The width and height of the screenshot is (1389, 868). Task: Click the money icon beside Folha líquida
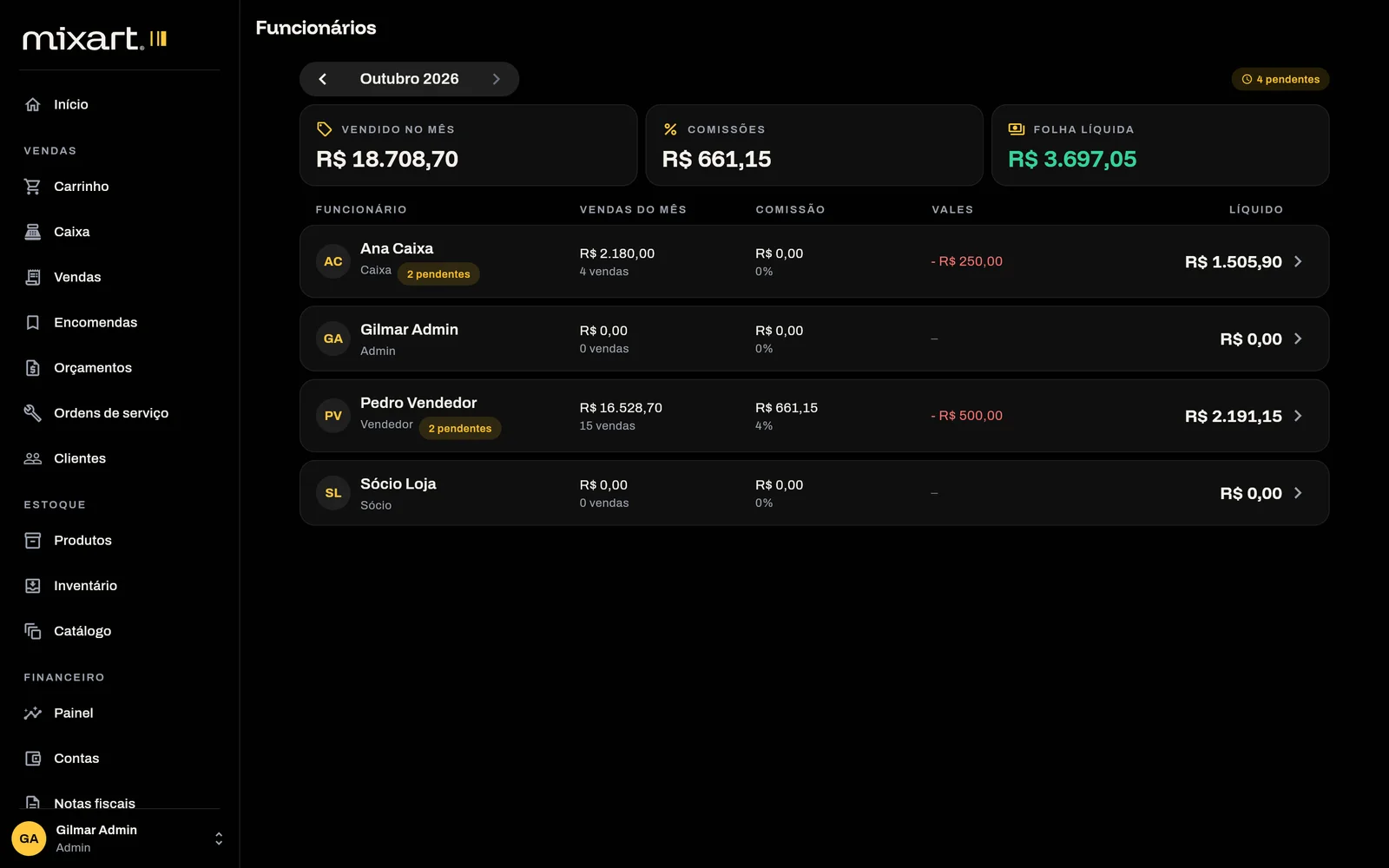[x=1017, y=129]
